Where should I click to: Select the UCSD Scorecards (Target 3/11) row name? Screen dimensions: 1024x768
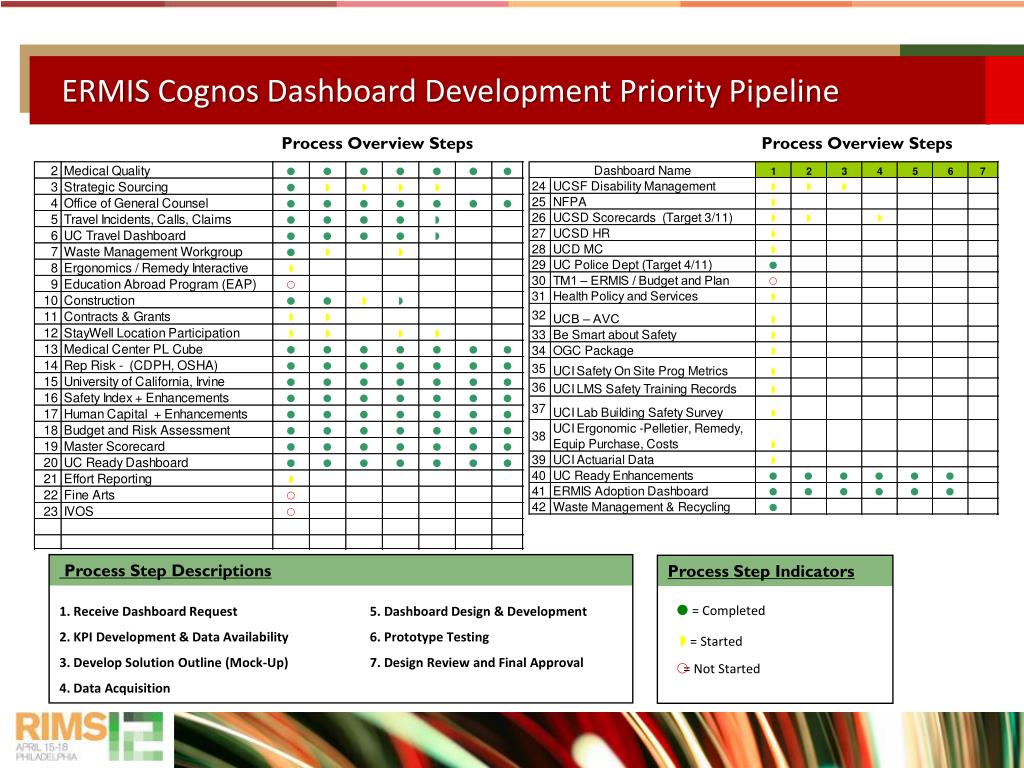pyautogui.click(x=643, y=217)
